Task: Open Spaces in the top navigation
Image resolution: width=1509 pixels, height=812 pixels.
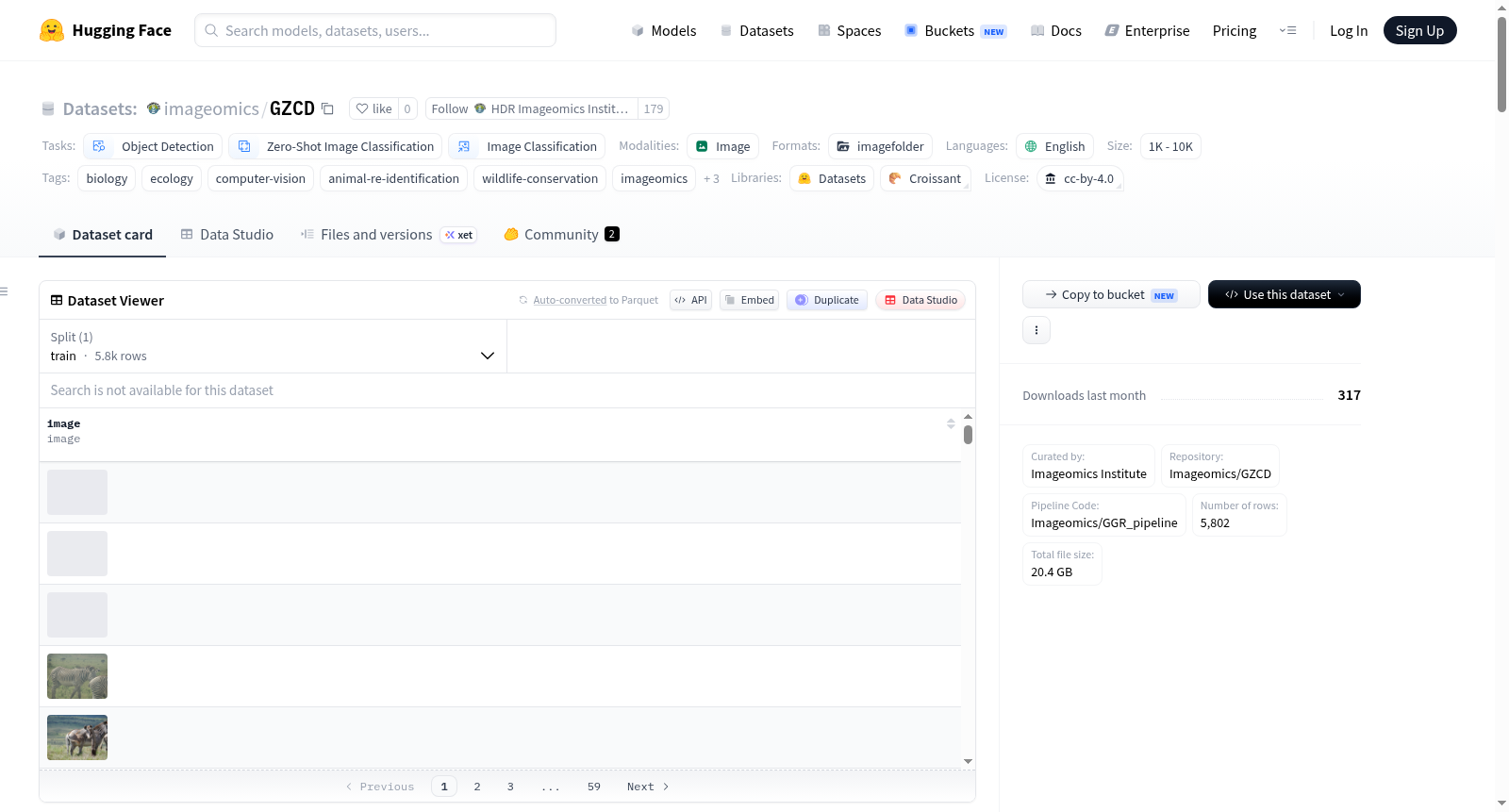Action: coord(849,30)
